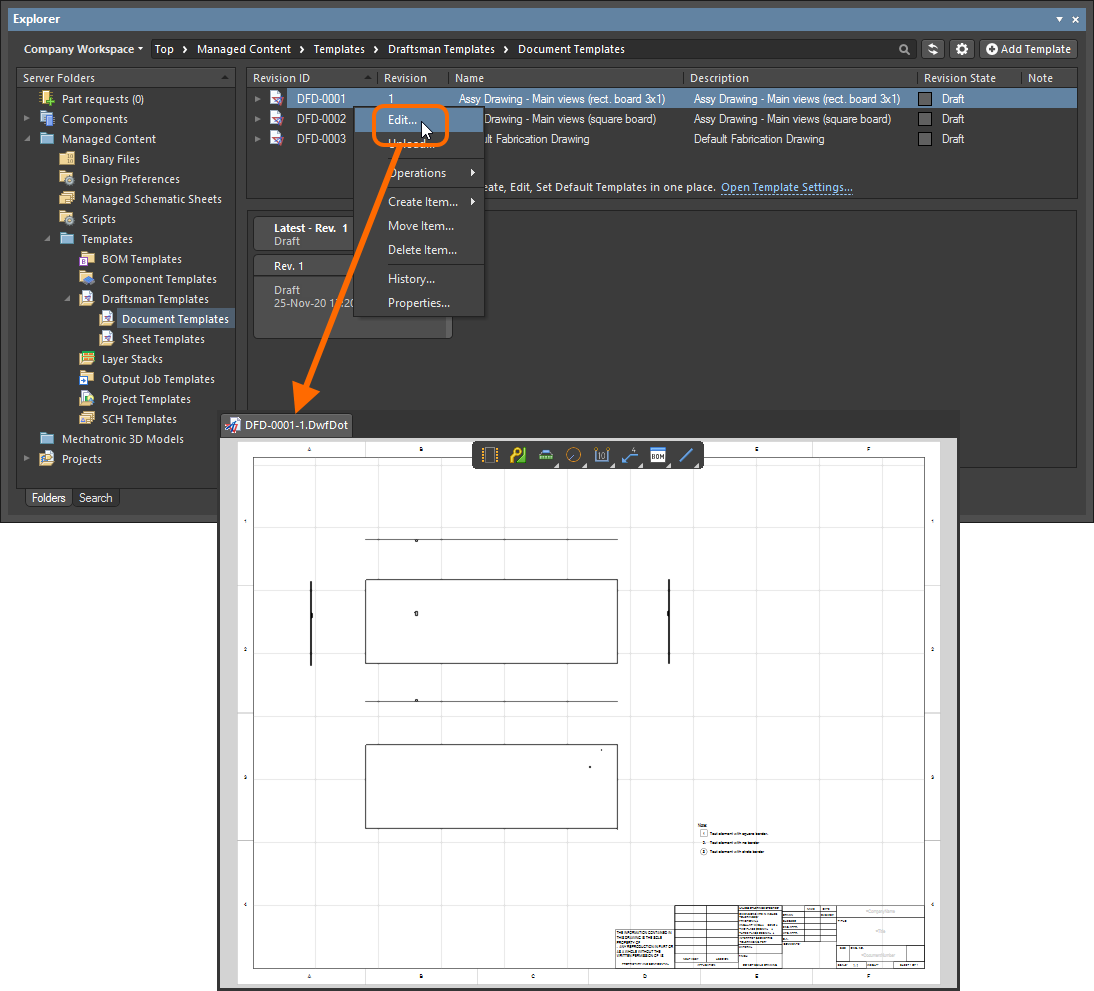This screenshot has height=991, width=1094.
Task: Click the refresh icon beside search
Action: [x=932, y=49]
